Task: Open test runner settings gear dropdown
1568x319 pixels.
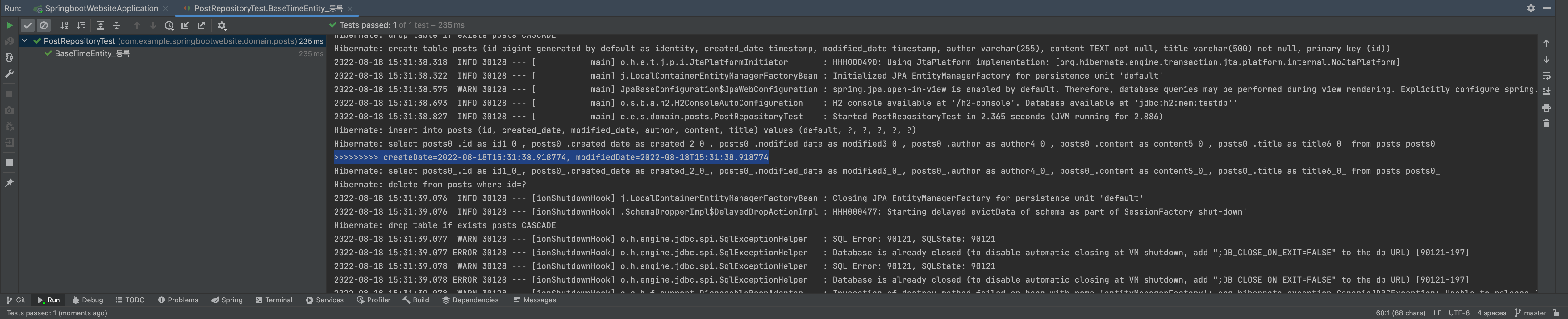Action: 222,26
